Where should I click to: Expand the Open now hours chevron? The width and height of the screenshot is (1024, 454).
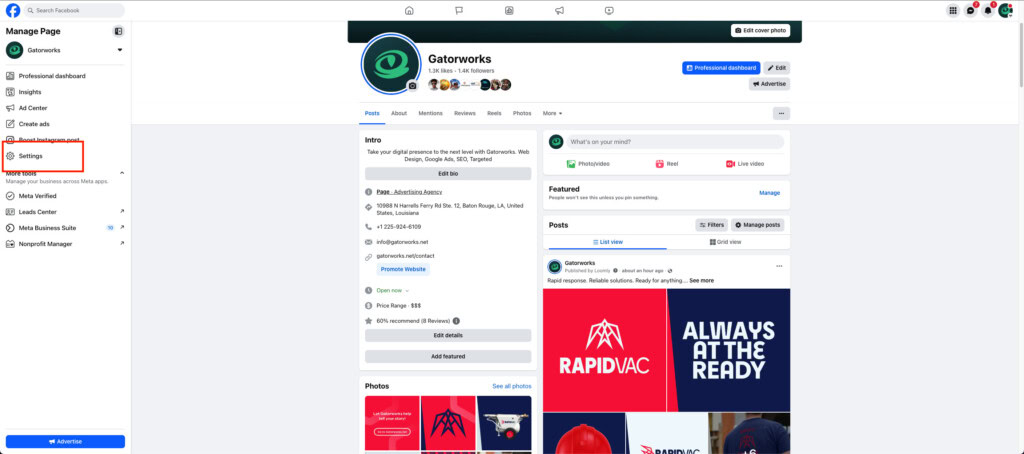(408, 290)
